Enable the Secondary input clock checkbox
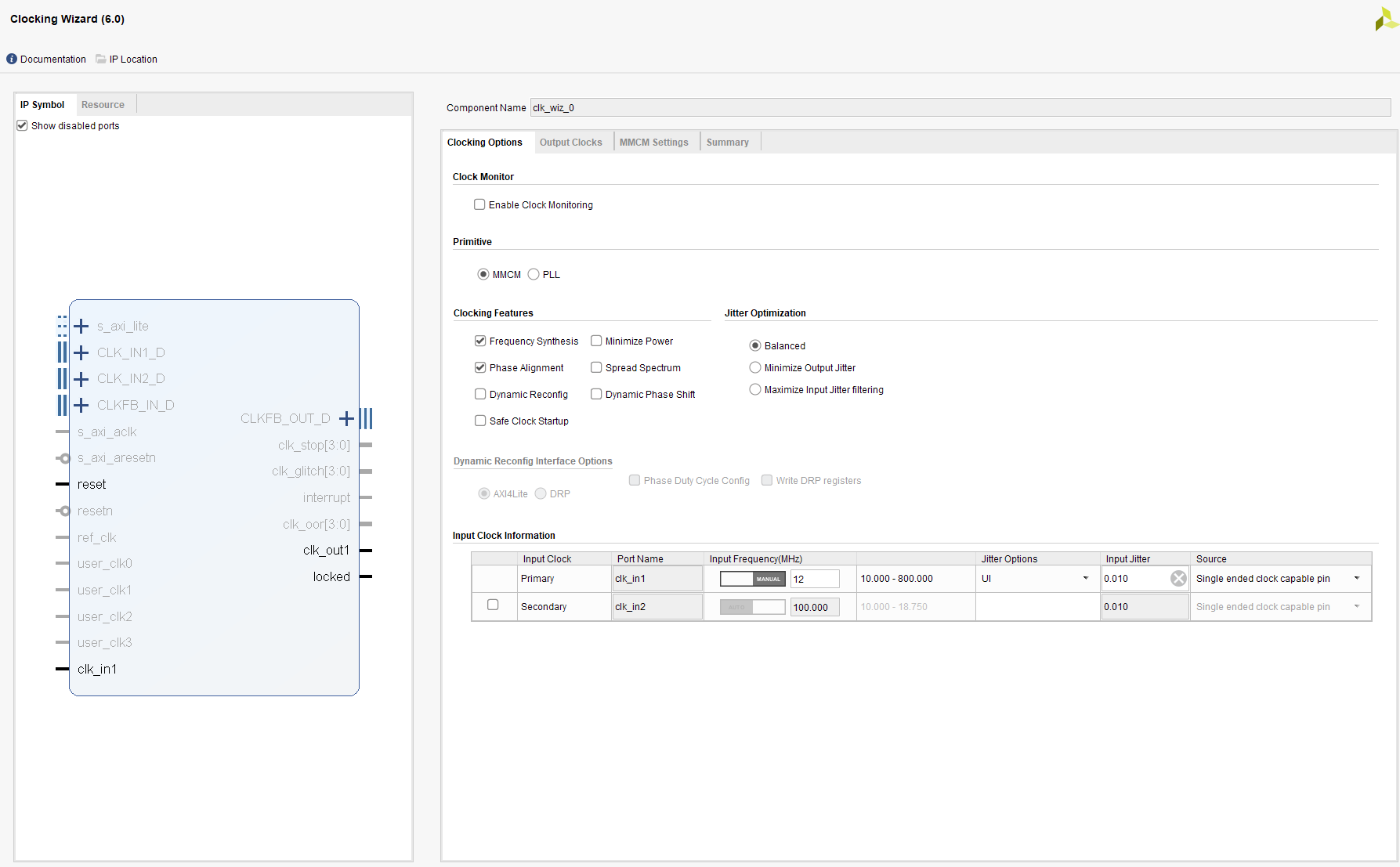Screen dimensions: 1400x867 point(493,605)
